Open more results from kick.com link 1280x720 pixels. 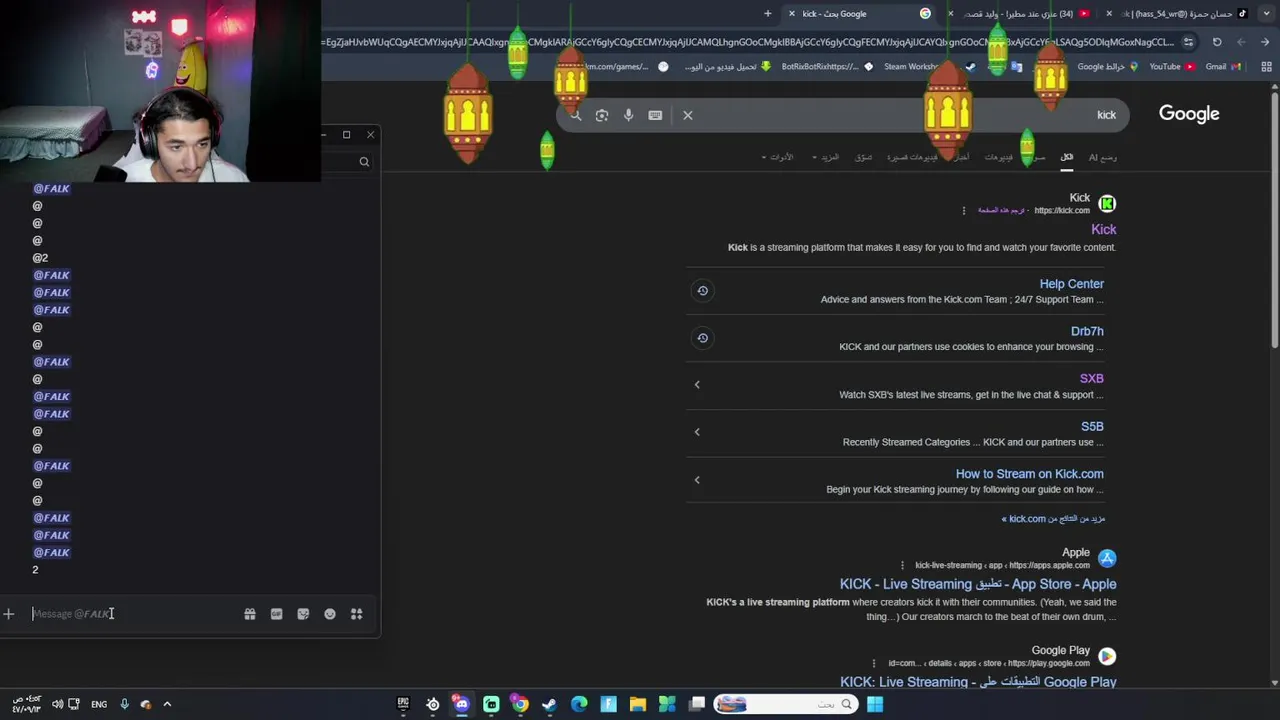pos(1053,519)
